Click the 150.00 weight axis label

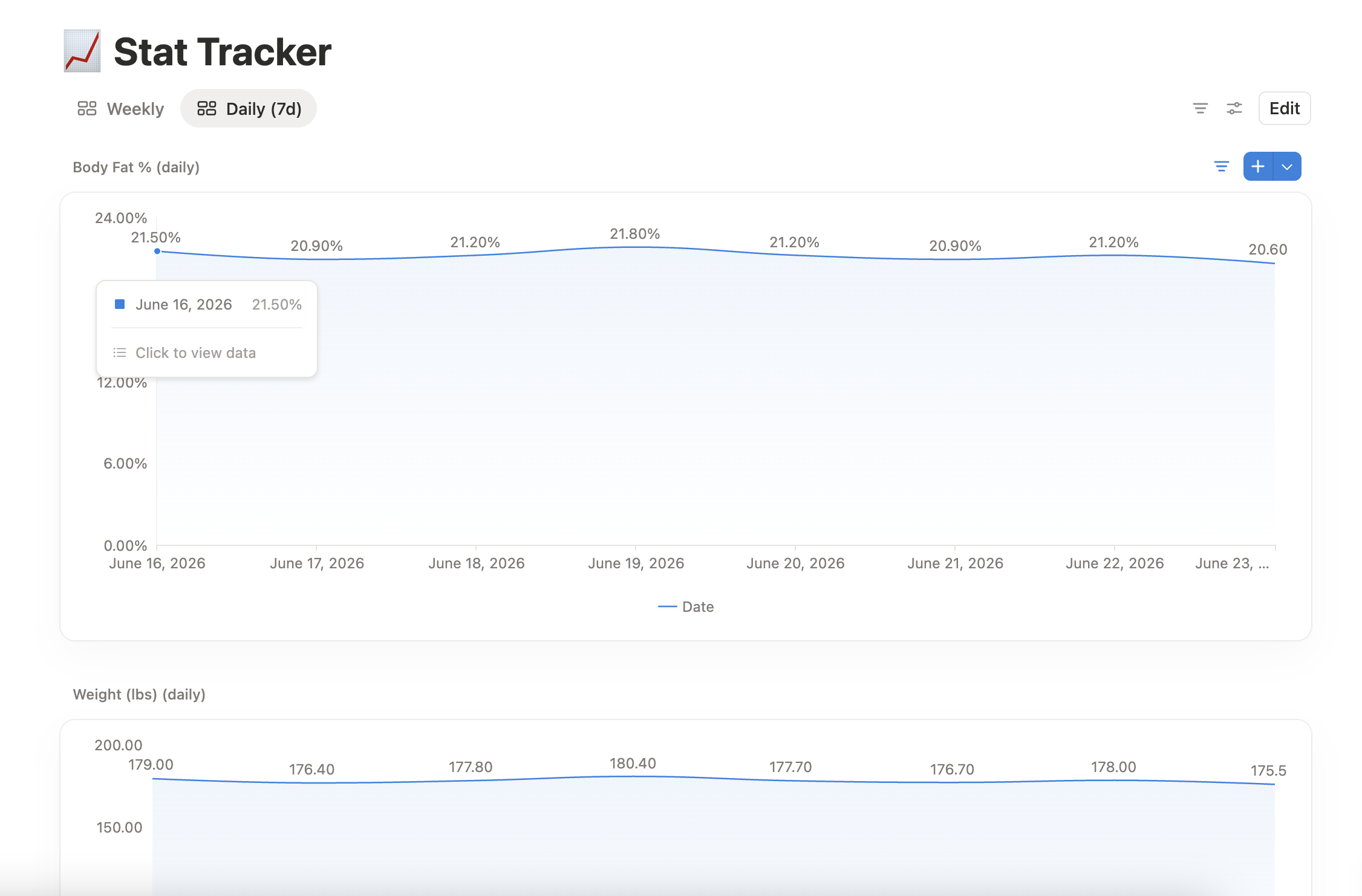click(119, 828)
